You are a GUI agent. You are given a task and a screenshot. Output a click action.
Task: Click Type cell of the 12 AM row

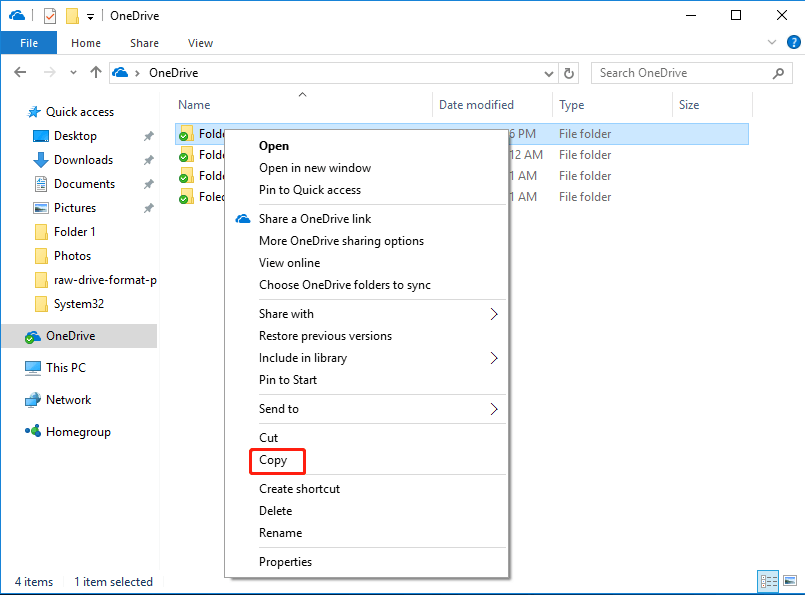pyautogui.click(x=585, y=155)
